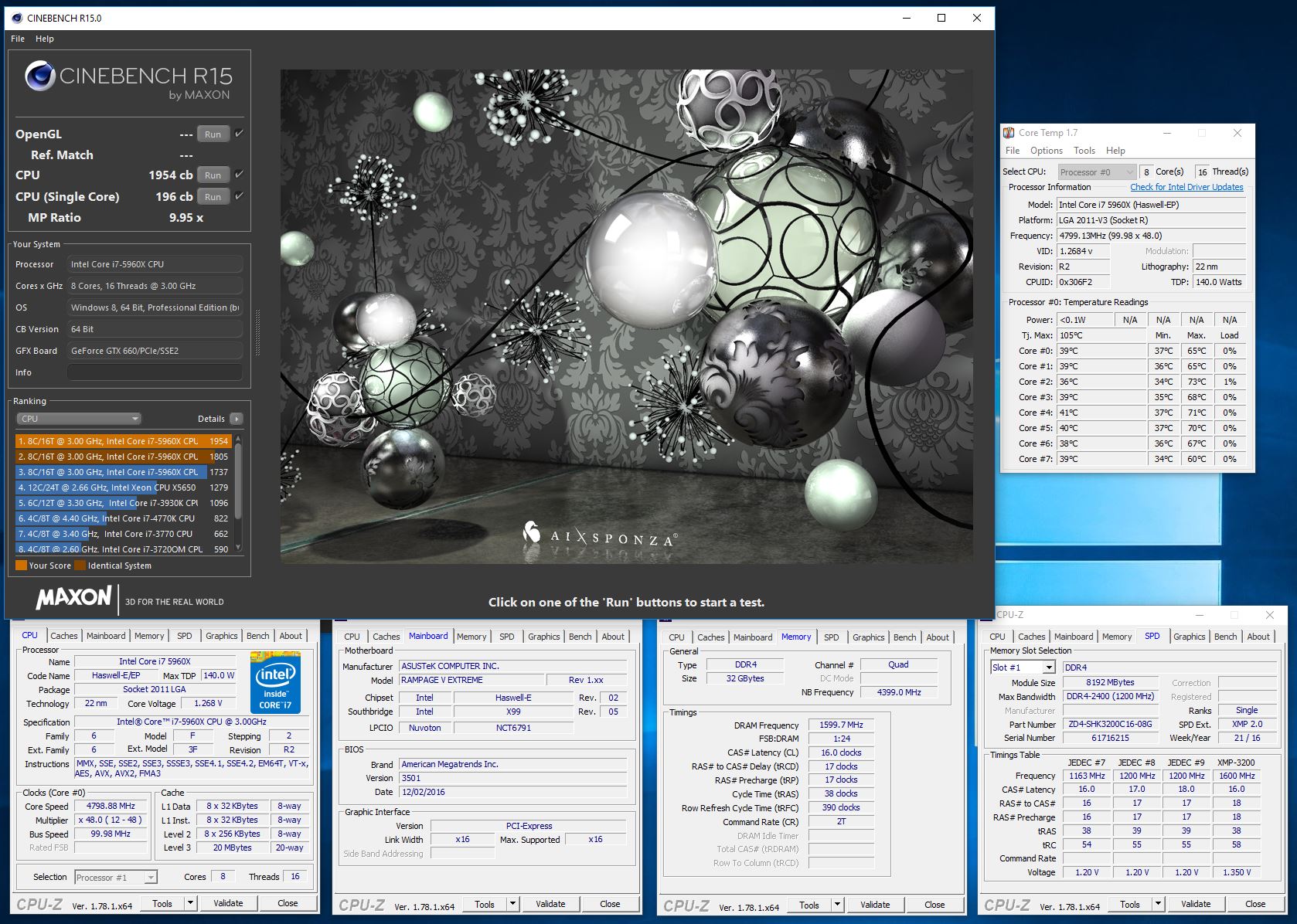Click Validate in CPU-Z CPU window
Viewport: 1297px width, 924px height.
click(228, 902)
